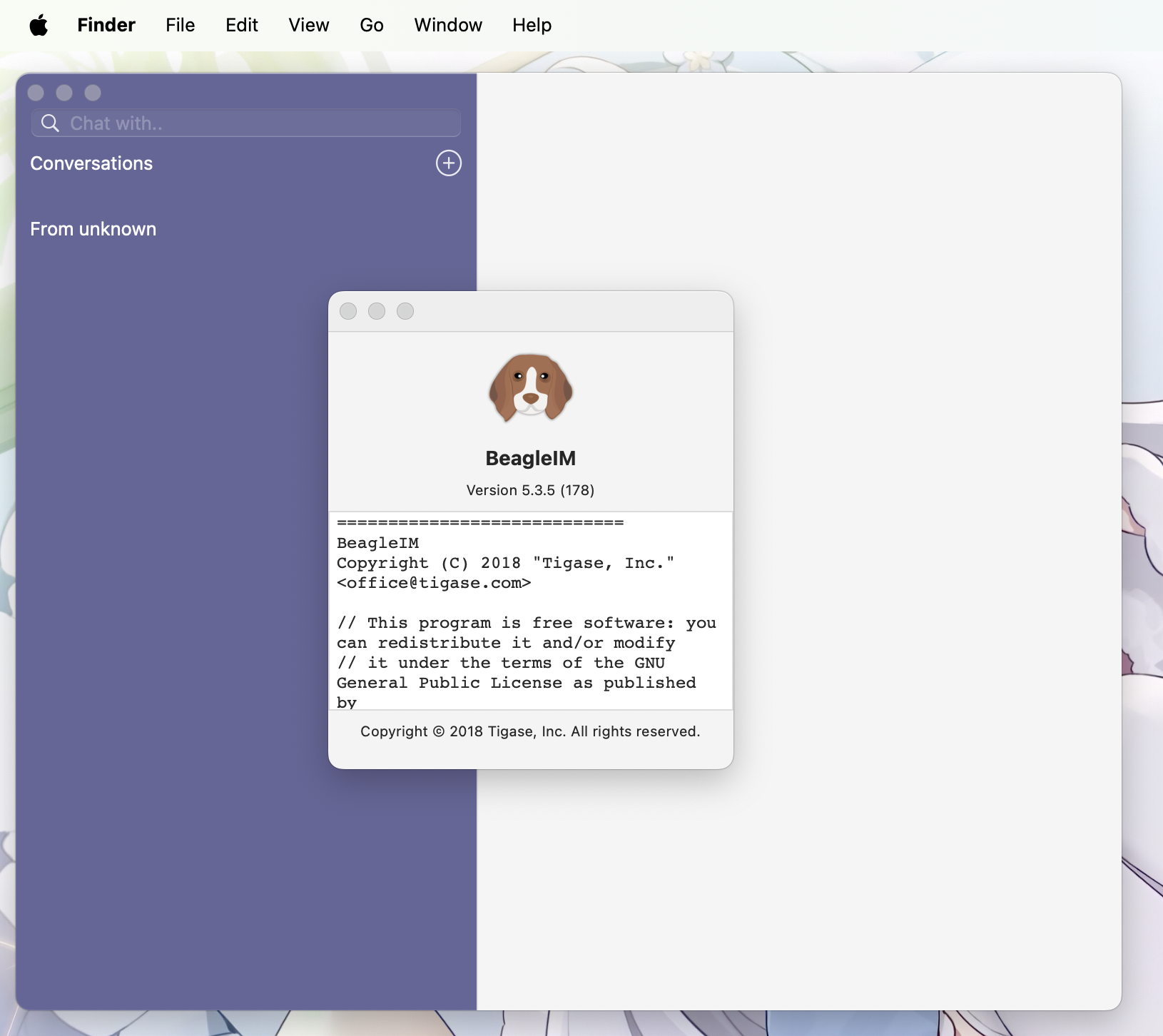
Task: Open the Finder menu
Action: pos(106,26)
